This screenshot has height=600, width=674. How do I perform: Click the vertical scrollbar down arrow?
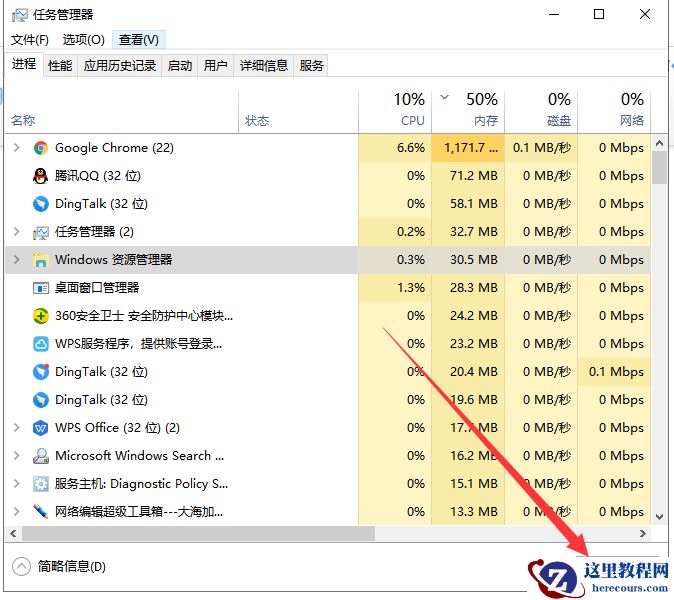659,517
